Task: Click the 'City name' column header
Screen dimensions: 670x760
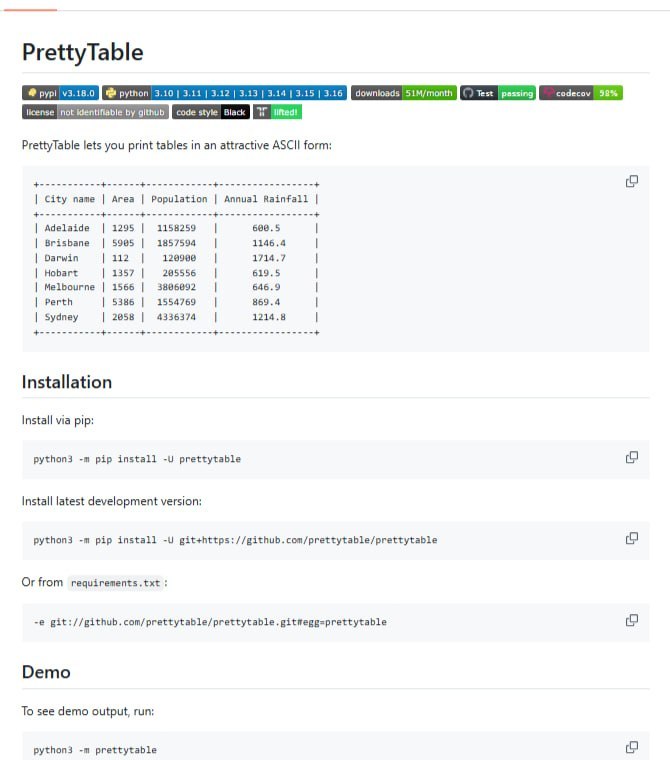Action: point(69,199)
